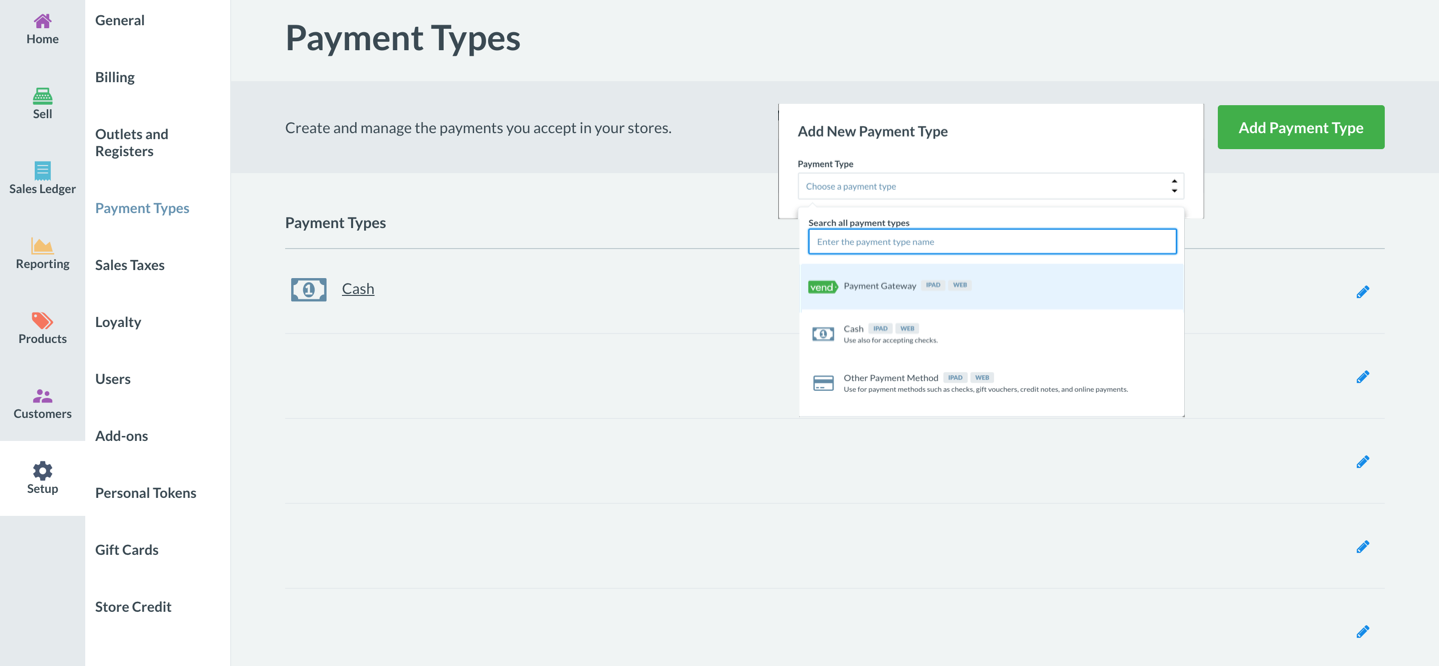The height and width of the screenshot is (666, 1439).
Task: Focus the payment type name search field
Action: pyautogui.click(x=992, y=241)
